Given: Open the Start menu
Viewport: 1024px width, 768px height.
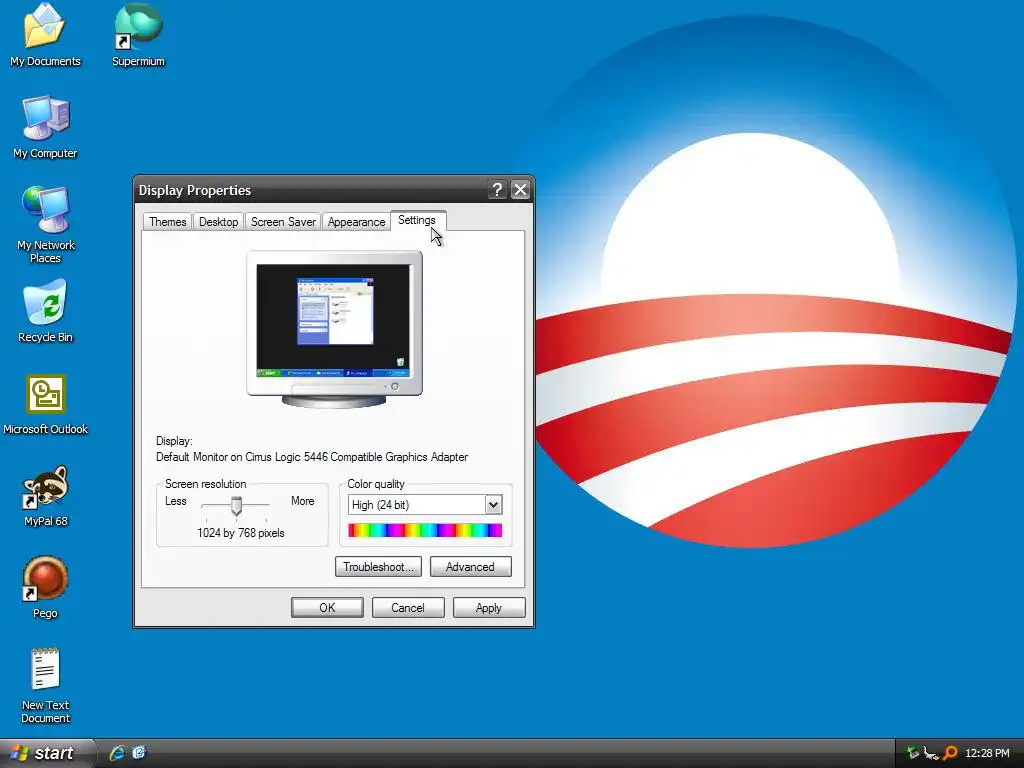Looking at the screenshot, I should click(47, 753).
